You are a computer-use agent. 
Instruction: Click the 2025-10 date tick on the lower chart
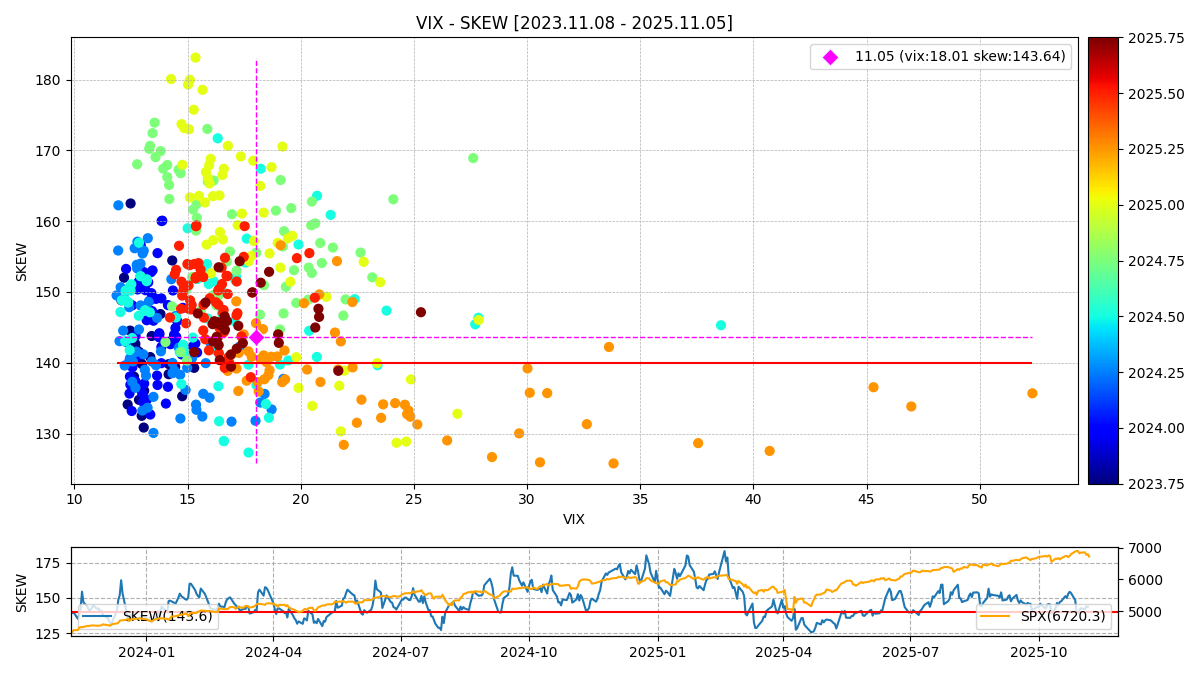click(x=1039, y=653)
